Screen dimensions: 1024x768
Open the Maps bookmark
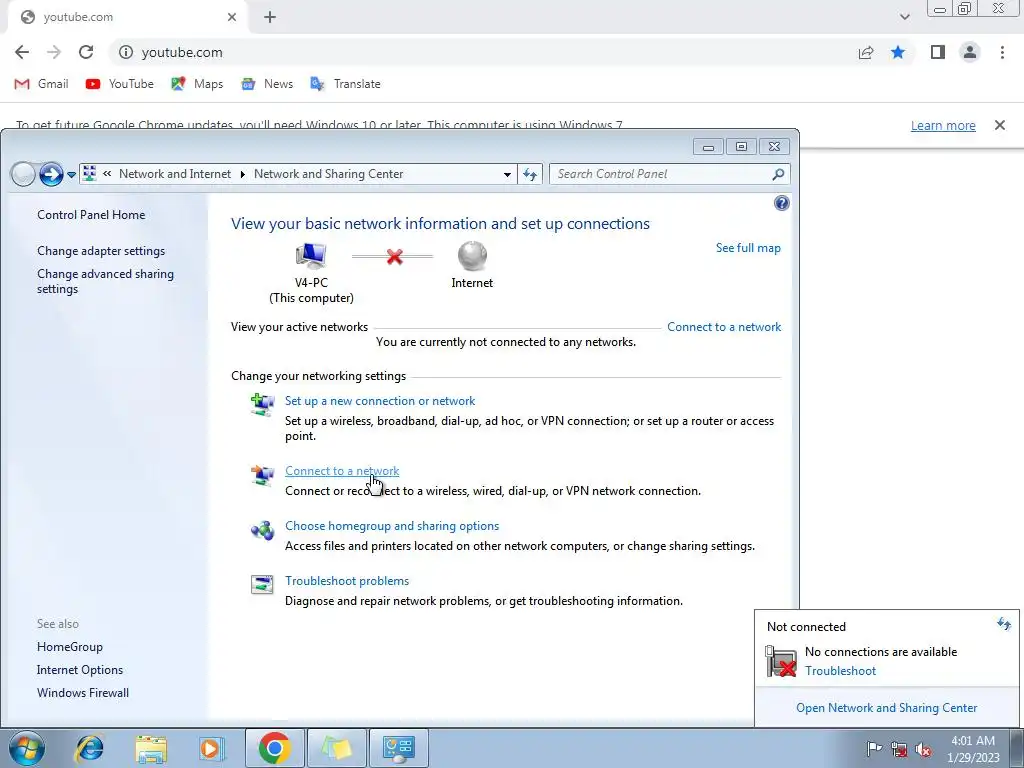(197, 84)
